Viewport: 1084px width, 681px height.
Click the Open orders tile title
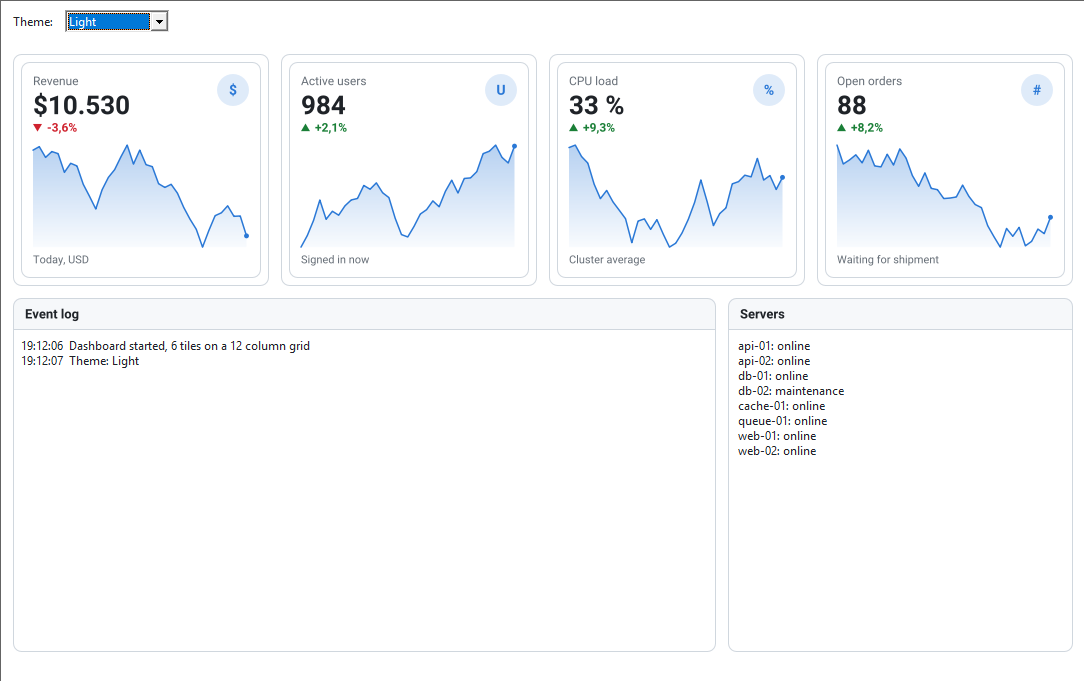pos(869,81)
